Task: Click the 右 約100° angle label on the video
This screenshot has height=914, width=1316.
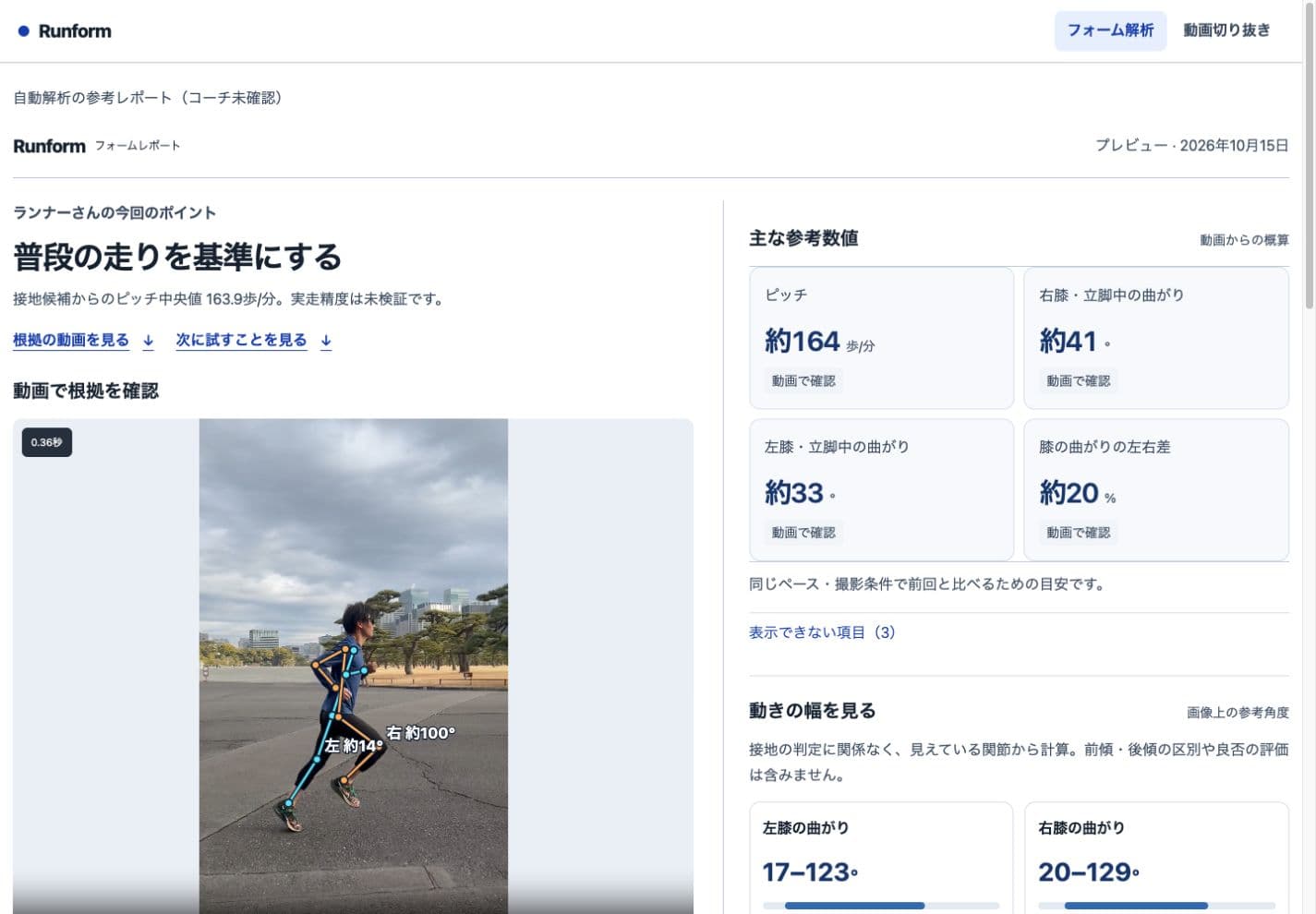Action: [x=420, y=733]
